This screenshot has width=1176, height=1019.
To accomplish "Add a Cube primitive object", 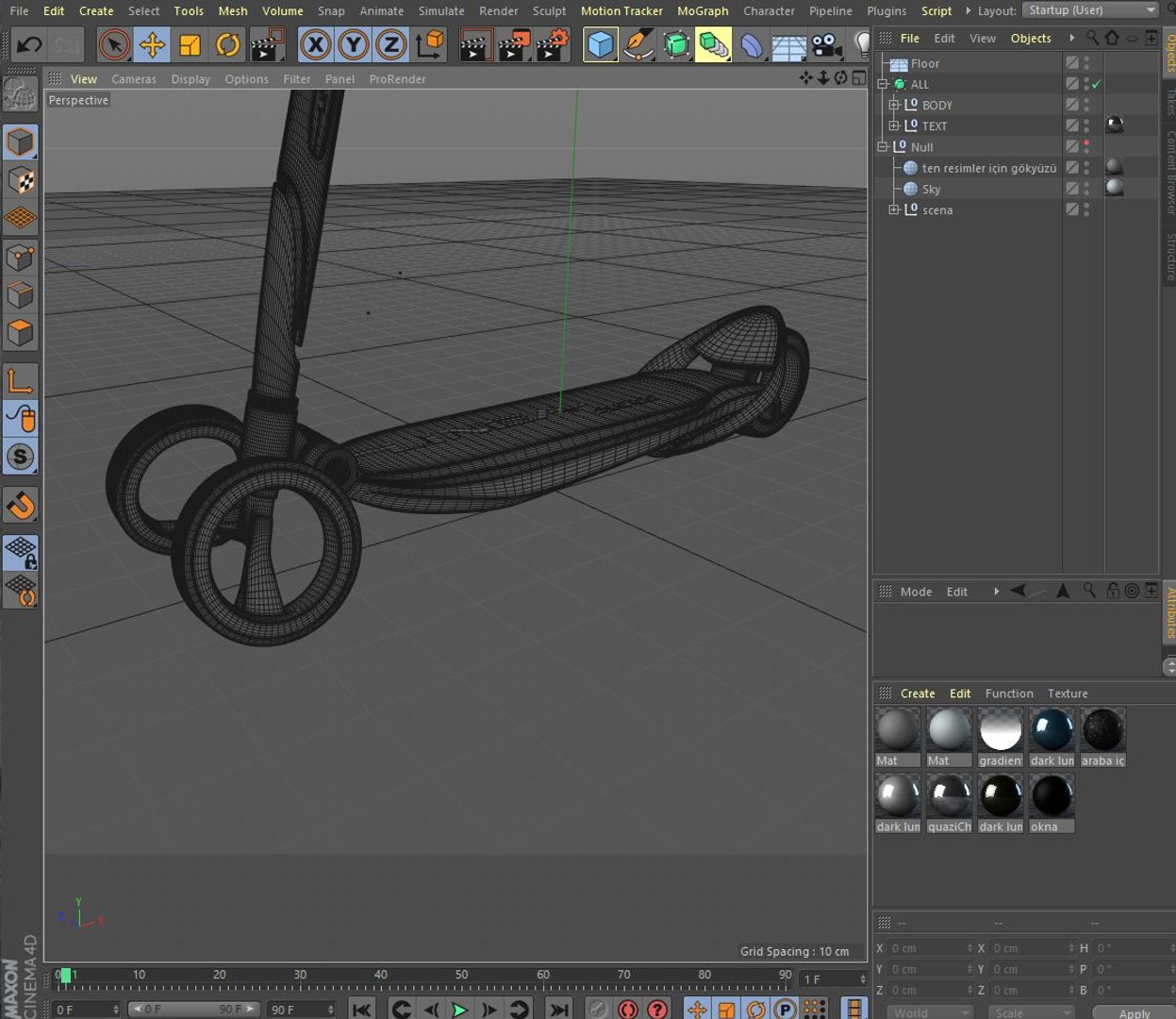I will click(600, 44).
